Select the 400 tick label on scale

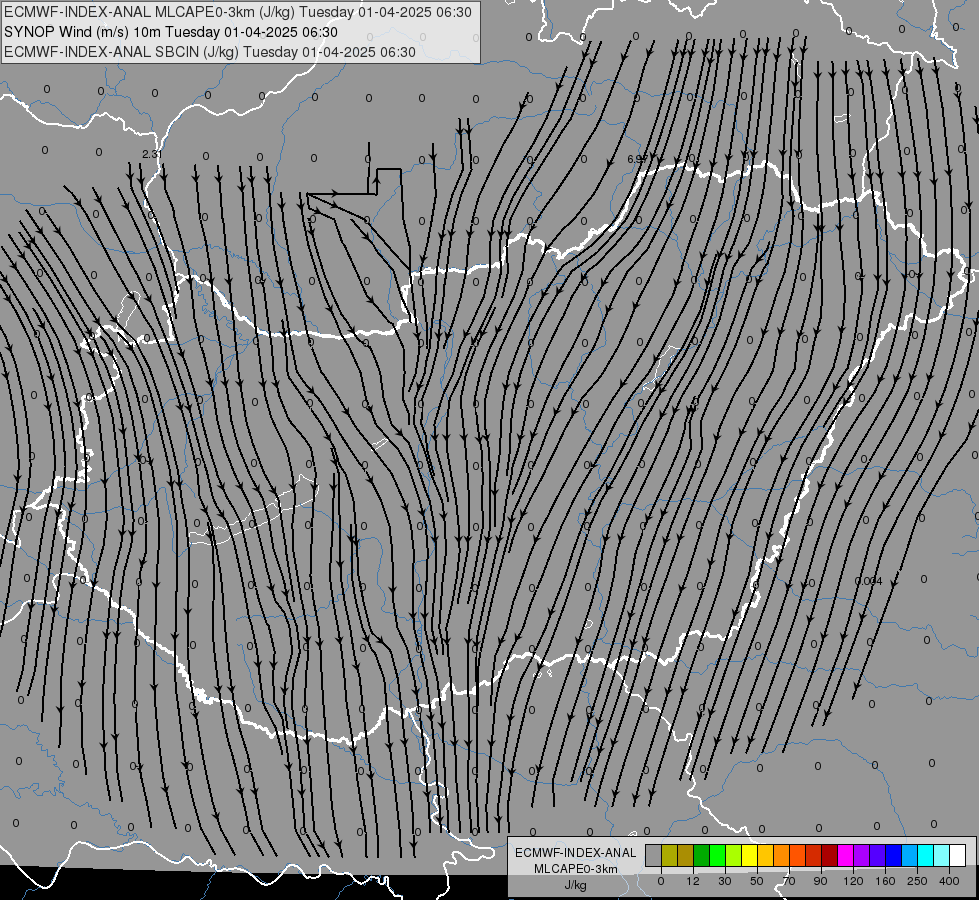pos(949,881)
